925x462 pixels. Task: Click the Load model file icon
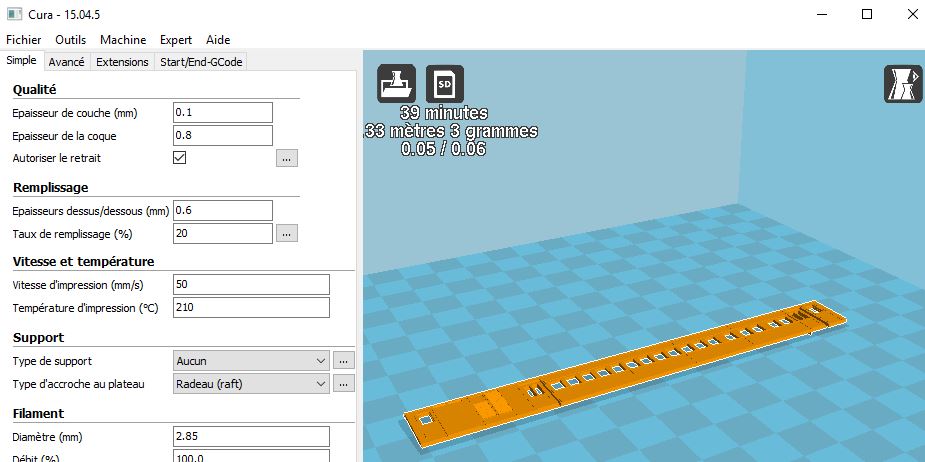tap(396, 84)
